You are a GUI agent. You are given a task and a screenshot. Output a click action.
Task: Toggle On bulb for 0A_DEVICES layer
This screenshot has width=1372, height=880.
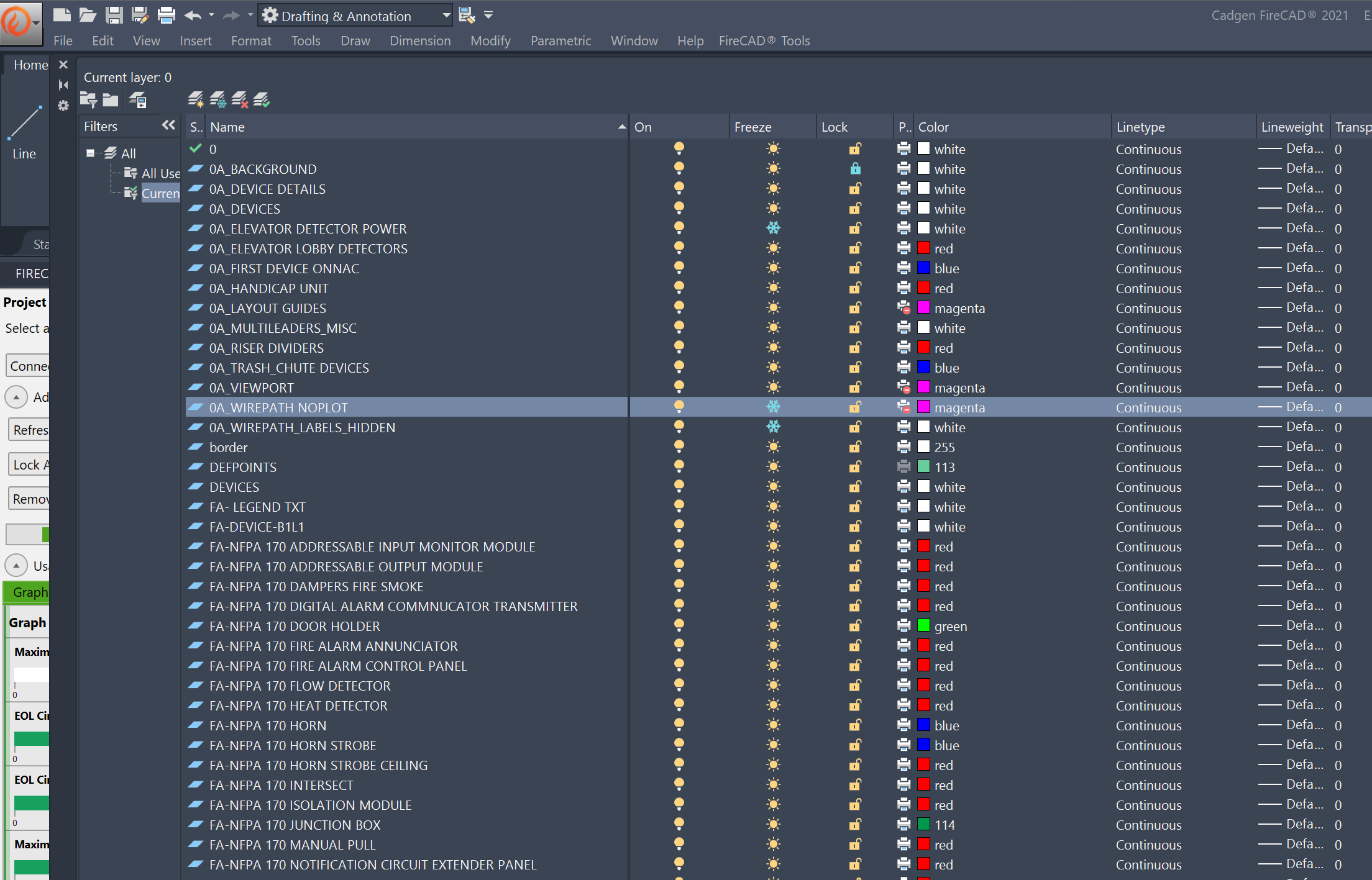tap(679, 208)
